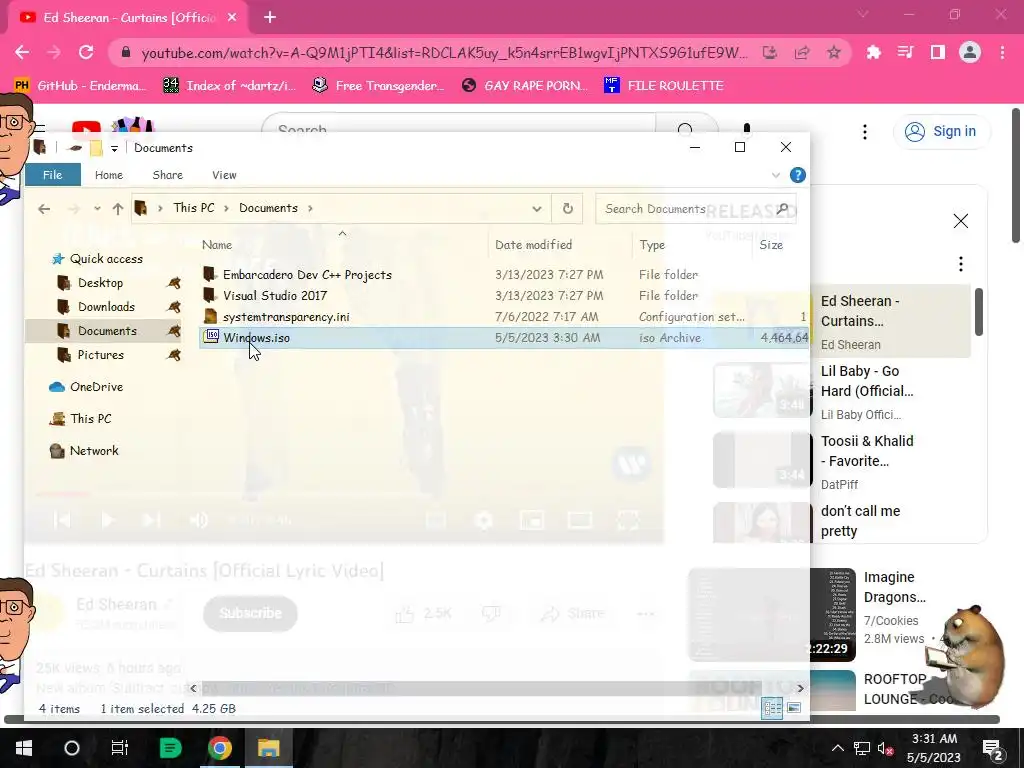The height and width of the screenshot is (768, 1024).
Task: Toggle Chrome side panel icon
Action: click(x=938, y=52)
